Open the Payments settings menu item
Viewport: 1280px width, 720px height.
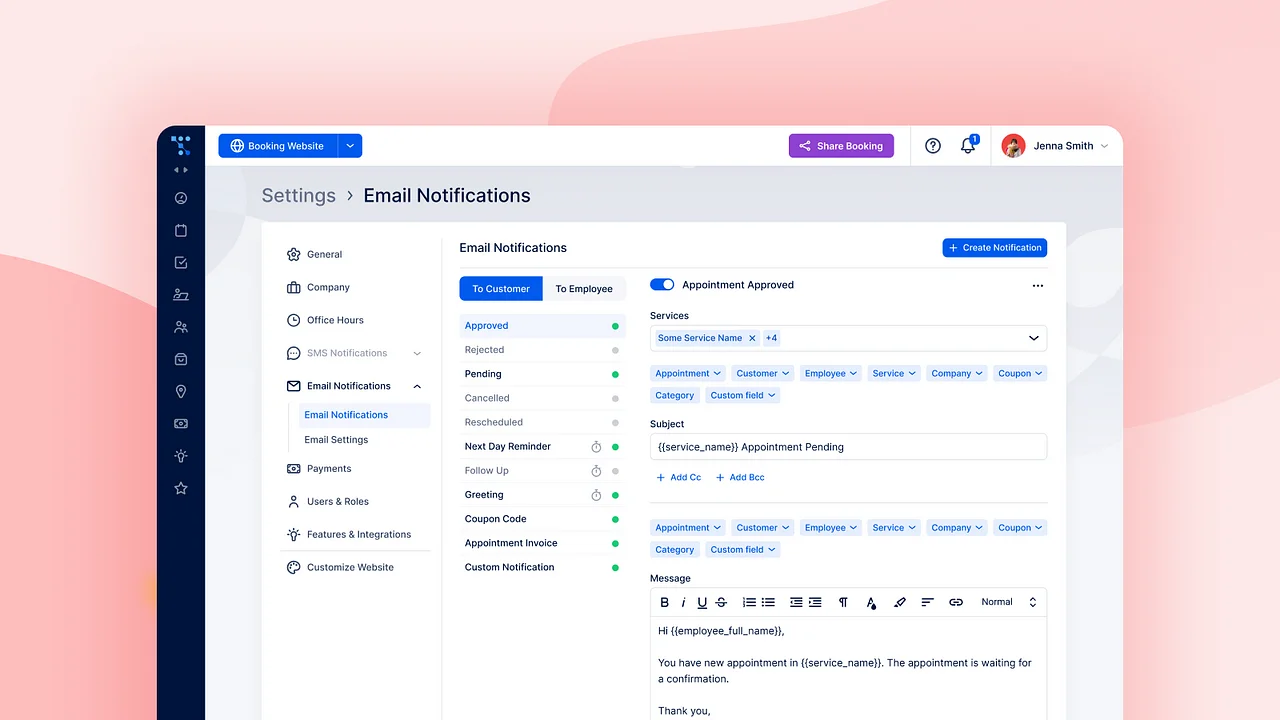(x=330, y=468)
